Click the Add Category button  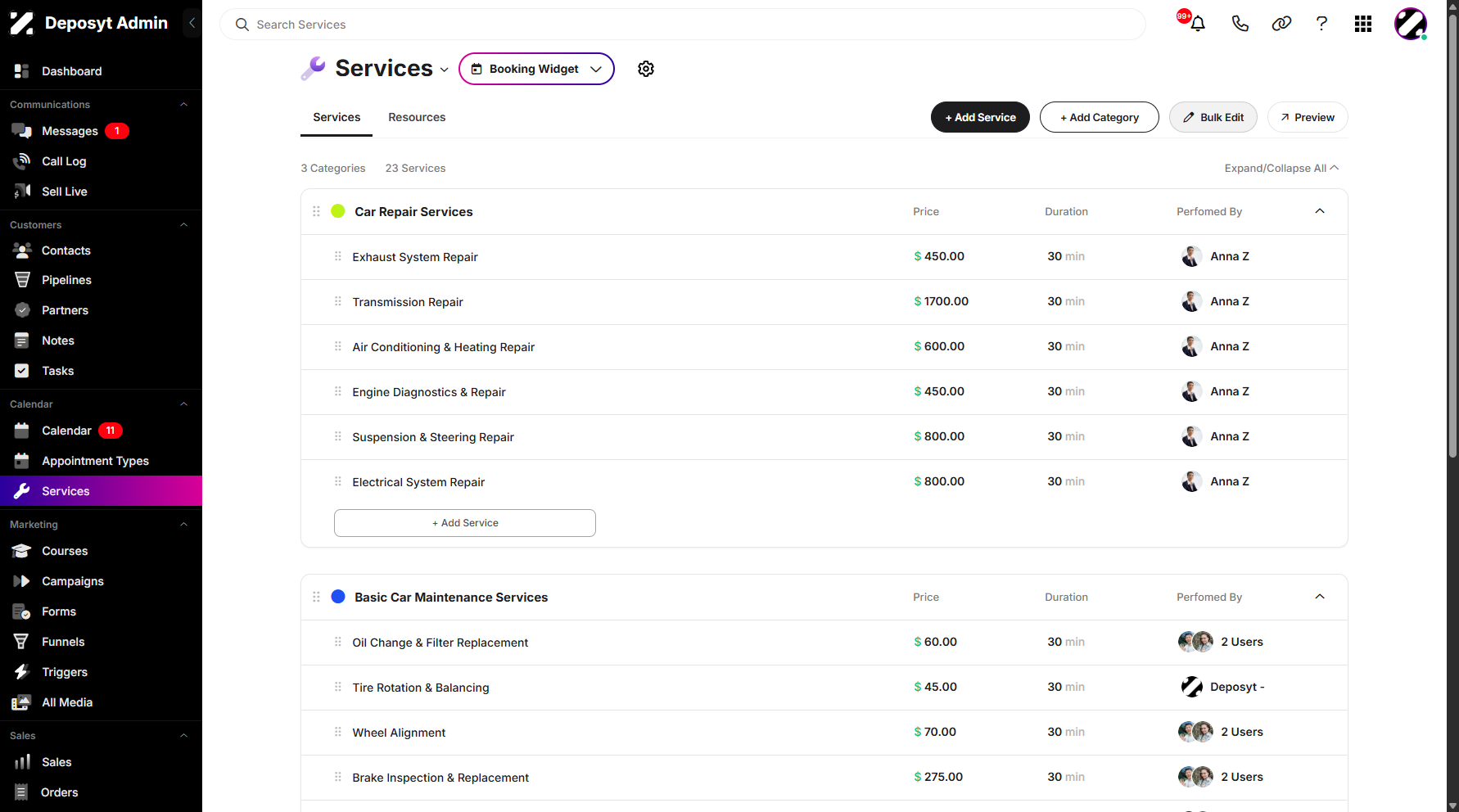click(x=1099, y=117)
